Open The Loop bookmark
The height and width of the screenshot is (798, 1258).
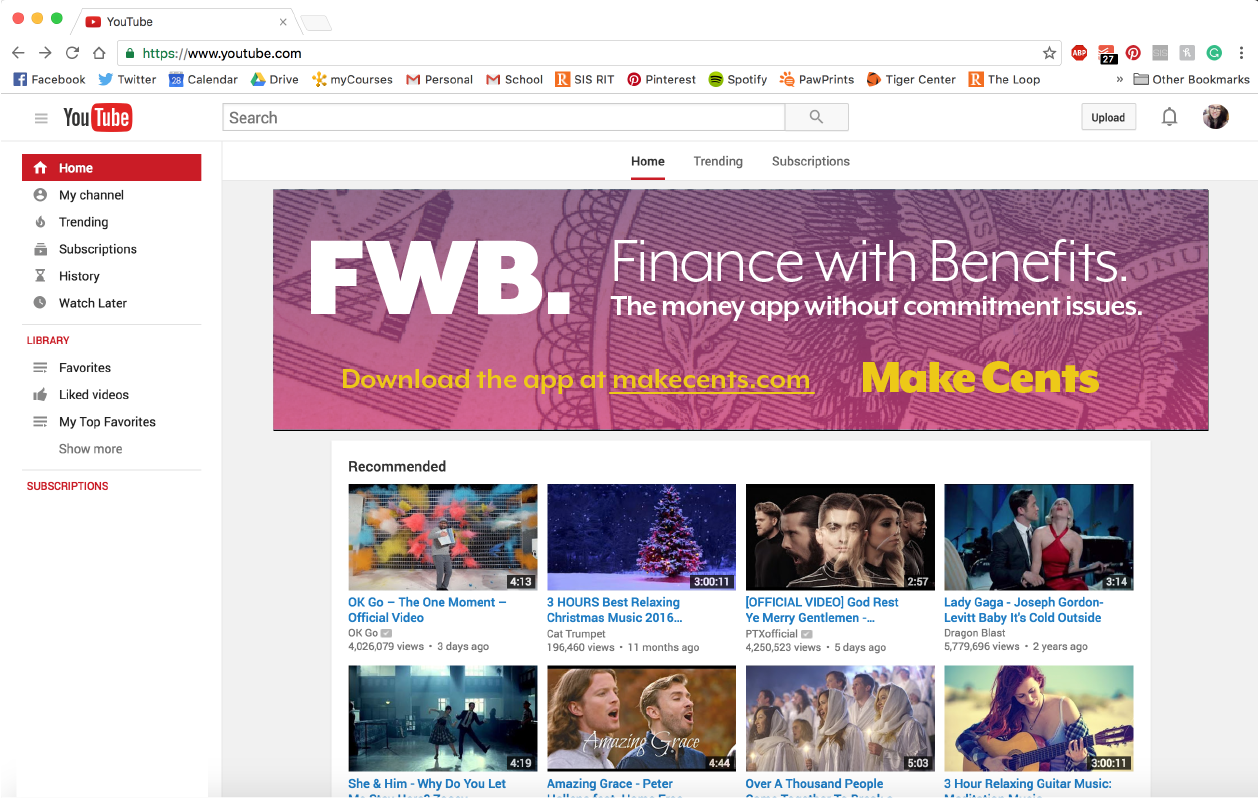(1004, 79)
